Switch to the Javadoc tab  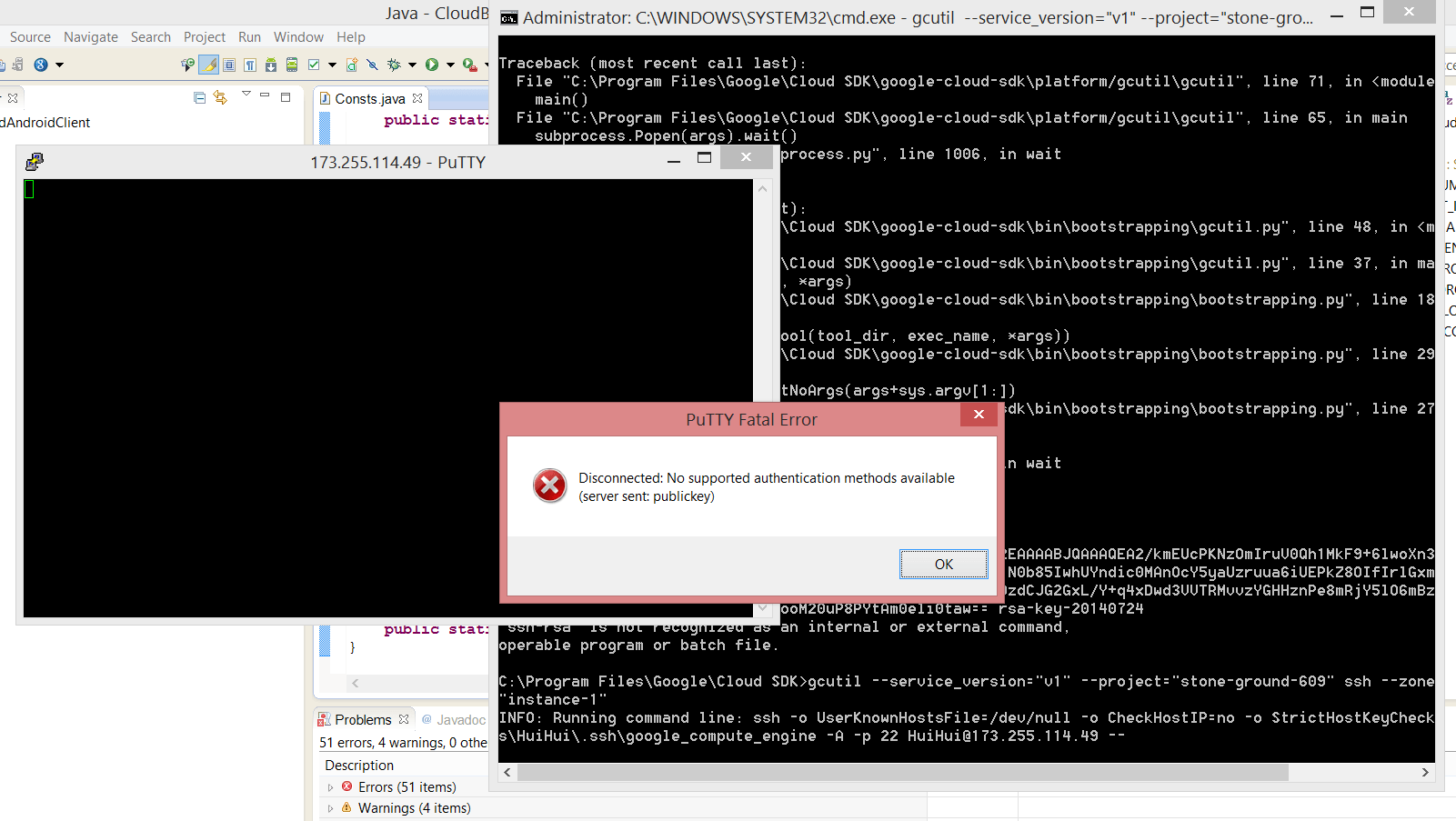click(453, 720)
